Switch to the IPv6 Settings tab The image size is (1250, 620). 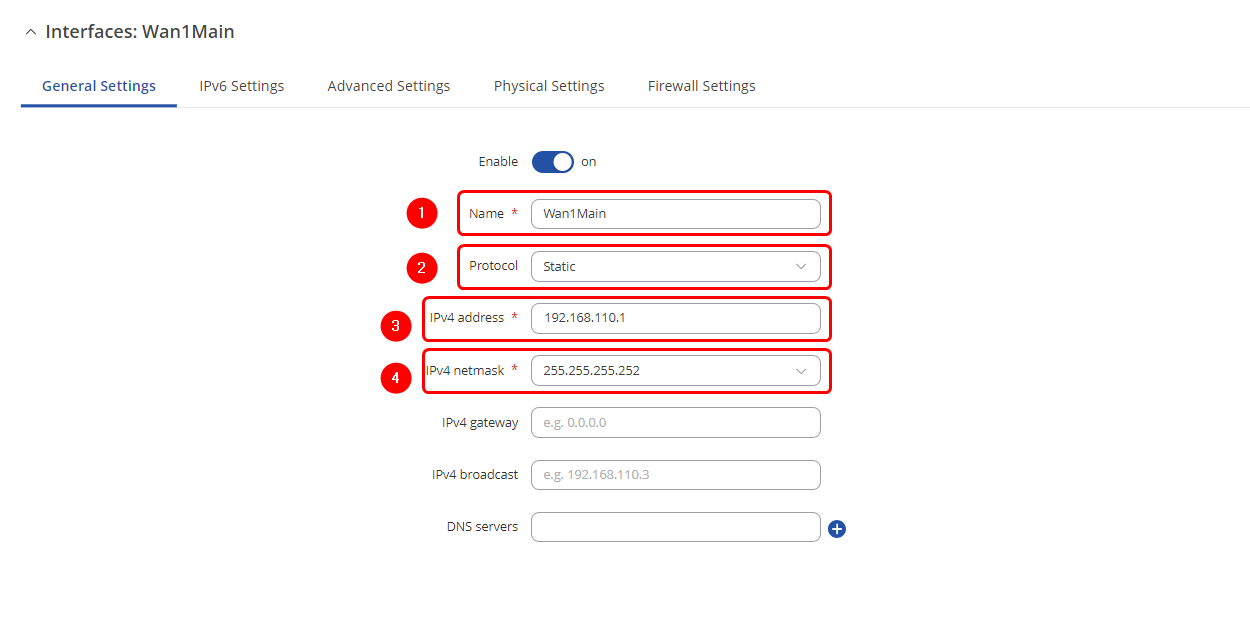click(x=241, y=86)
